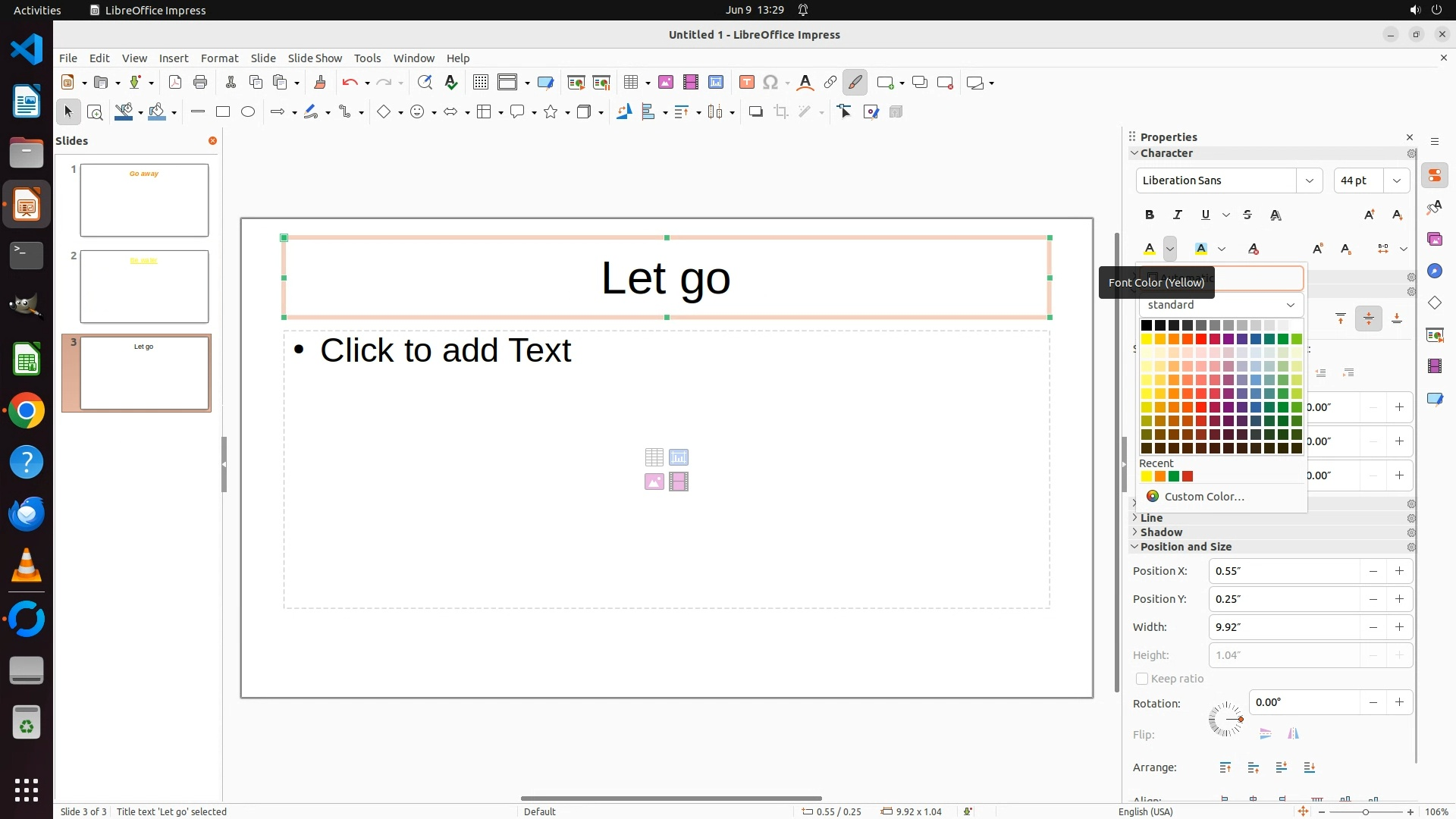Image resolution: width=1456 pixels, height=819 pixels.
Task: Select the Rectangle shape tool
Action: pyautogui.click(x=223, y=112)
